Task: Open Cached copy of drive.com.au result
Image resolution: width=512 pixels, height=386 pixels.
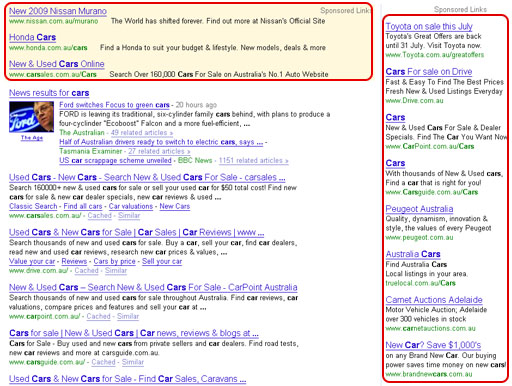Action: 86,271
